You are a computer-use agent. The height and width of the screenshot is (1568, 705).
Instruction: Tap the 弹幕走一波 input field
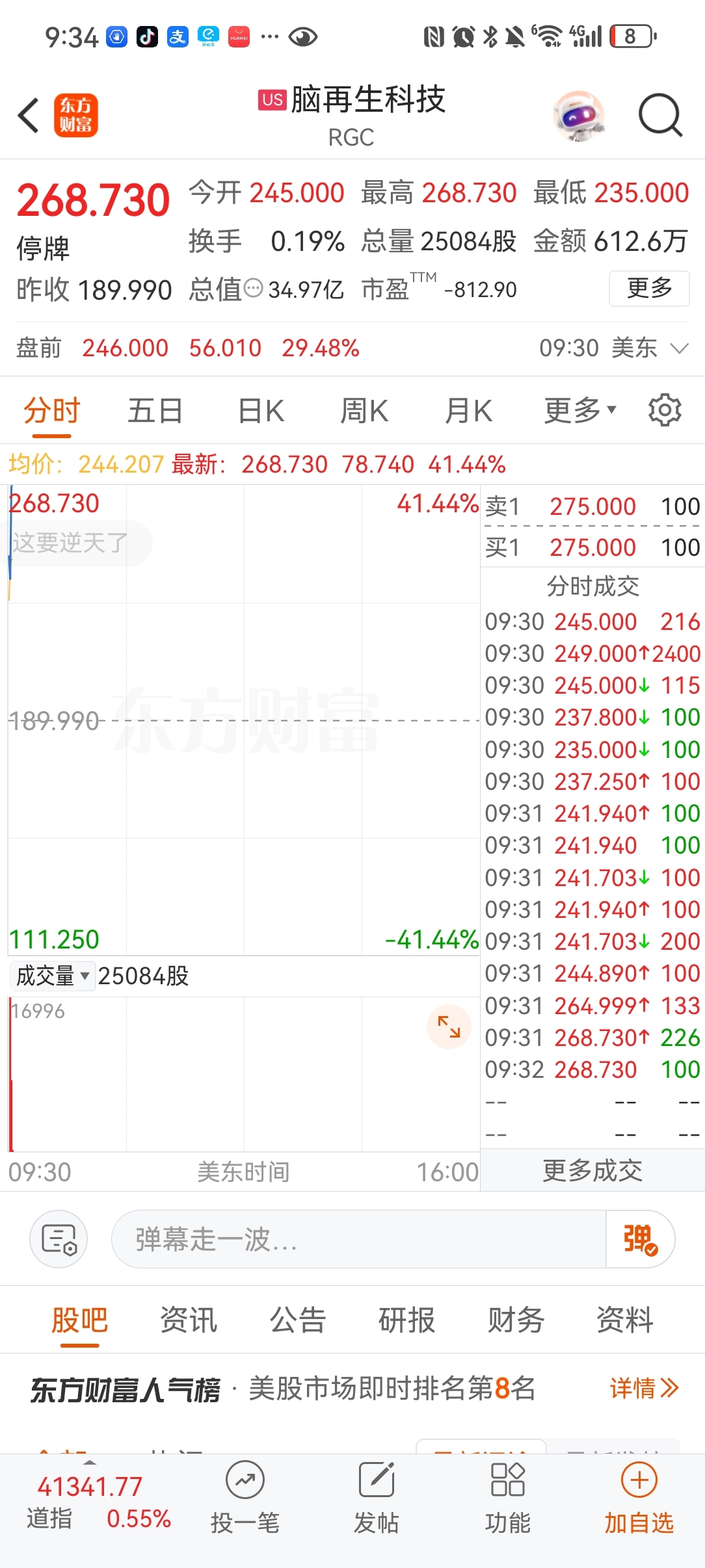point(358,1239)
